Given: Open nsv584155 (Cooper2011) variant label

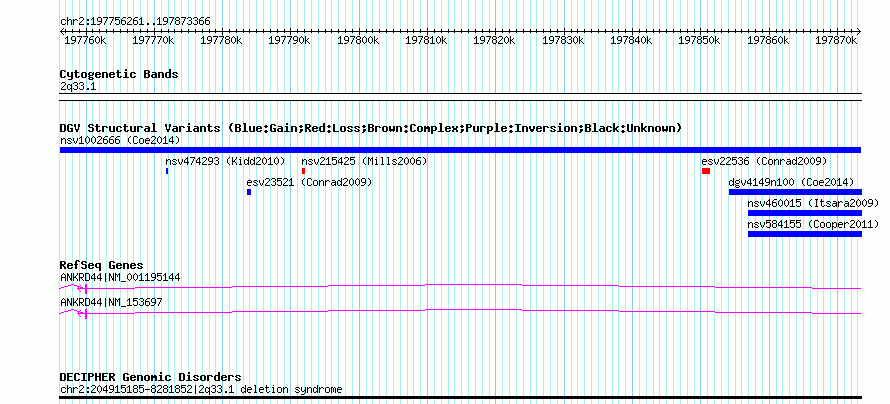Looking at the screenshot, I should tap(813, 224).
